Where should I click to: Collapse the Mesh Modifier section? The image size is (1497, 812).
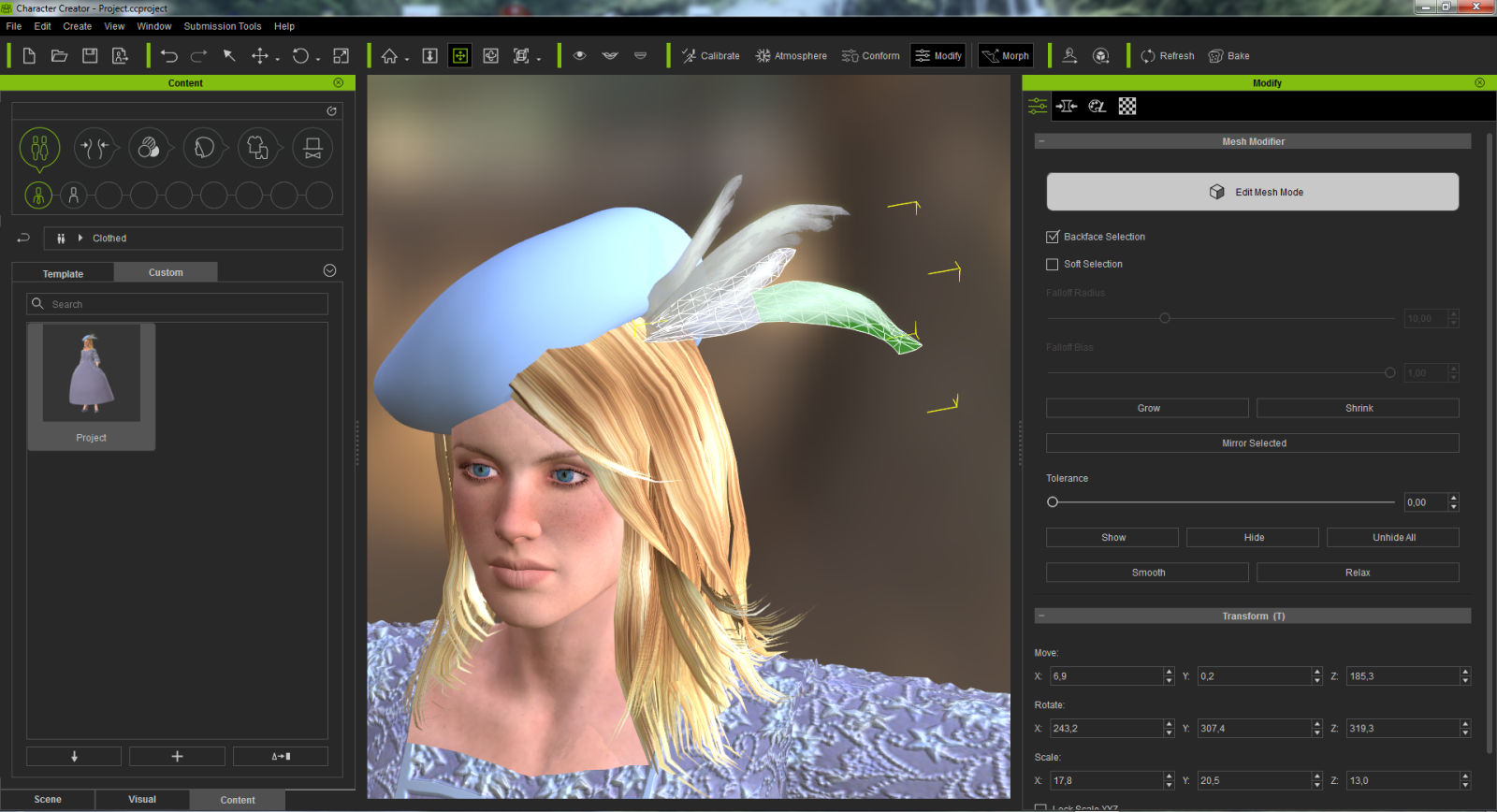pyautogui.click(x=1041, y=141)
